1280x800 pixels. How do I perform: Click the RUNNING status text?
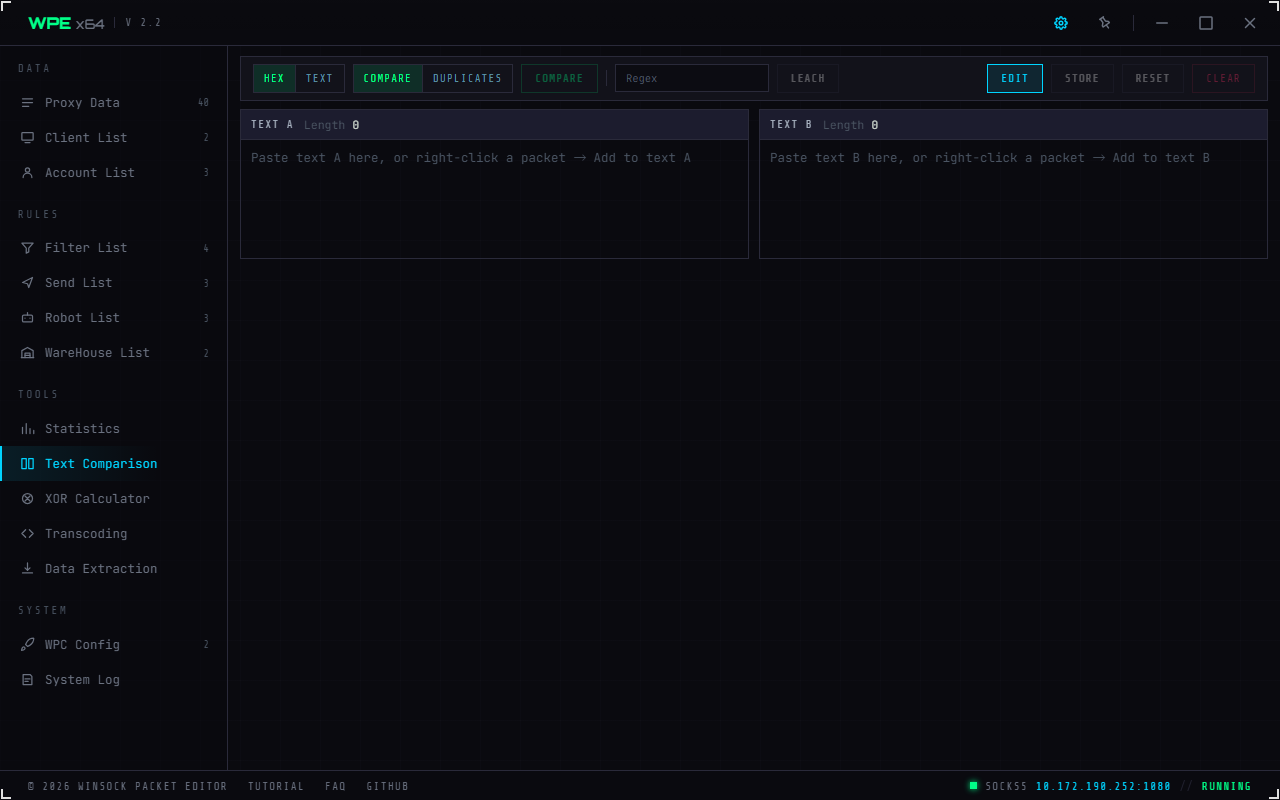click(x=1227, y=787)
